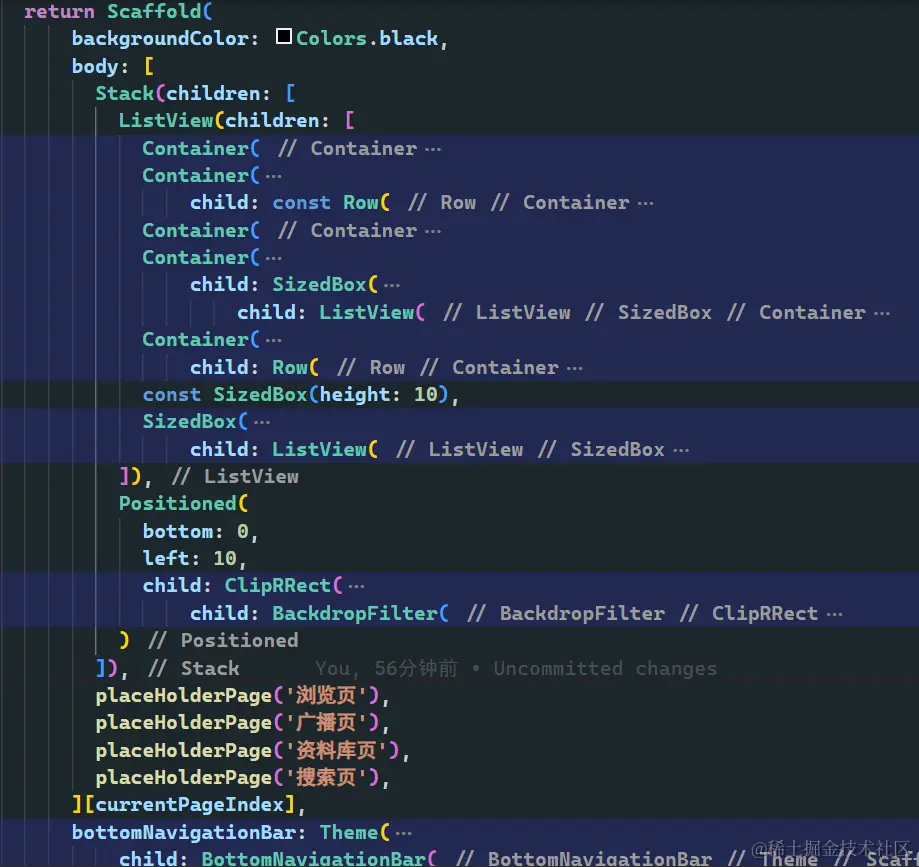This screenshot has width=919, height=867.
Task: Click the 'bottomNavigationBar' property name
Action: pyautogui.click(x=183, y=833)
